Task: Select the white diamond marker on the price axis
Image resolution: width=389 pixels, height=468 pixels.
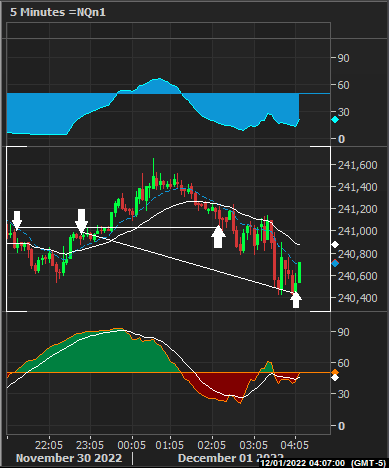Action: [335, 245]
